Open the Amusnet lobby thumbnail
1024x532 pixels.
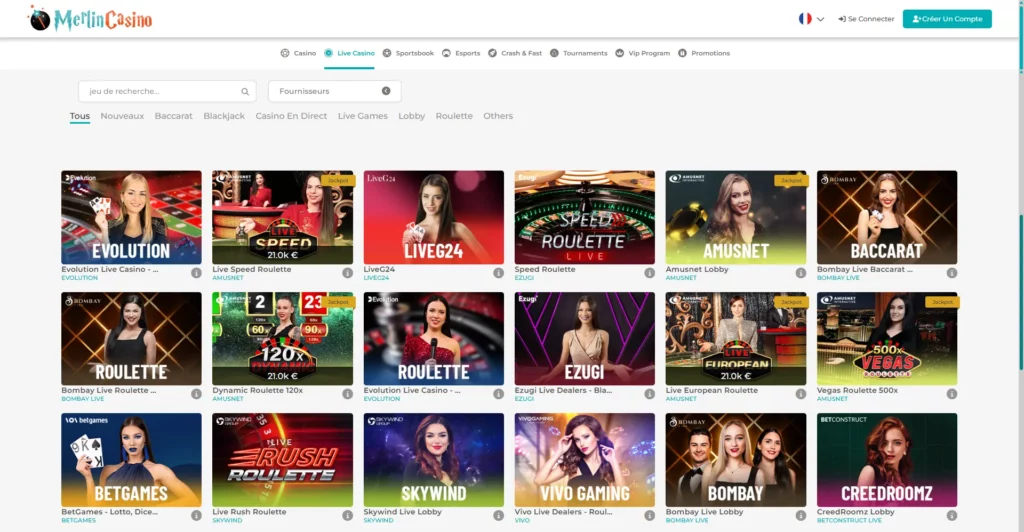pyautogui.click(x=735, y=217)
